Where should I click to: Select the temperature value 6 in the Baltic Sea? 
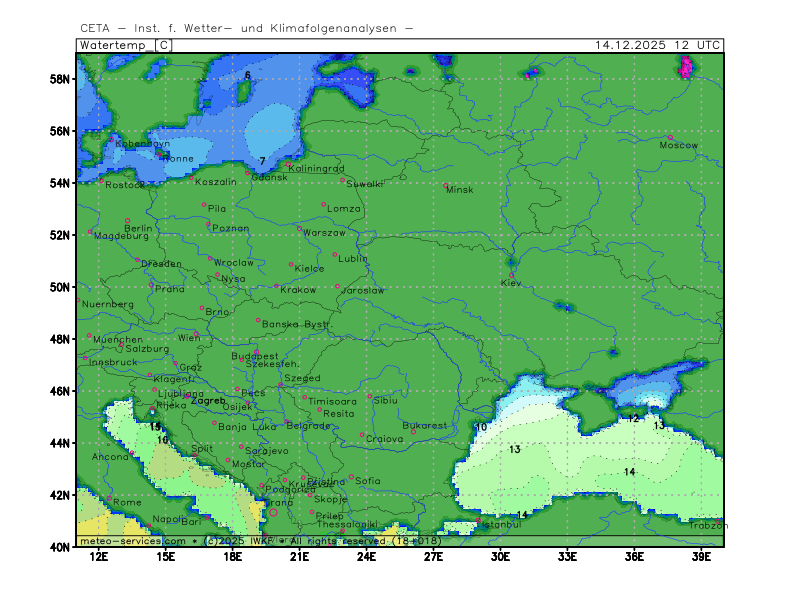tap(248, 75)
